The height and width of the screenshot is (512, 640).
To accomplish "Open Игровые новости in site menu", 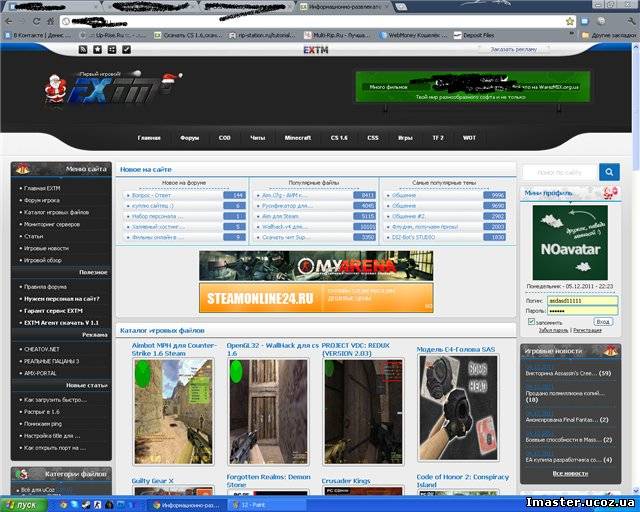I will 46,248.
